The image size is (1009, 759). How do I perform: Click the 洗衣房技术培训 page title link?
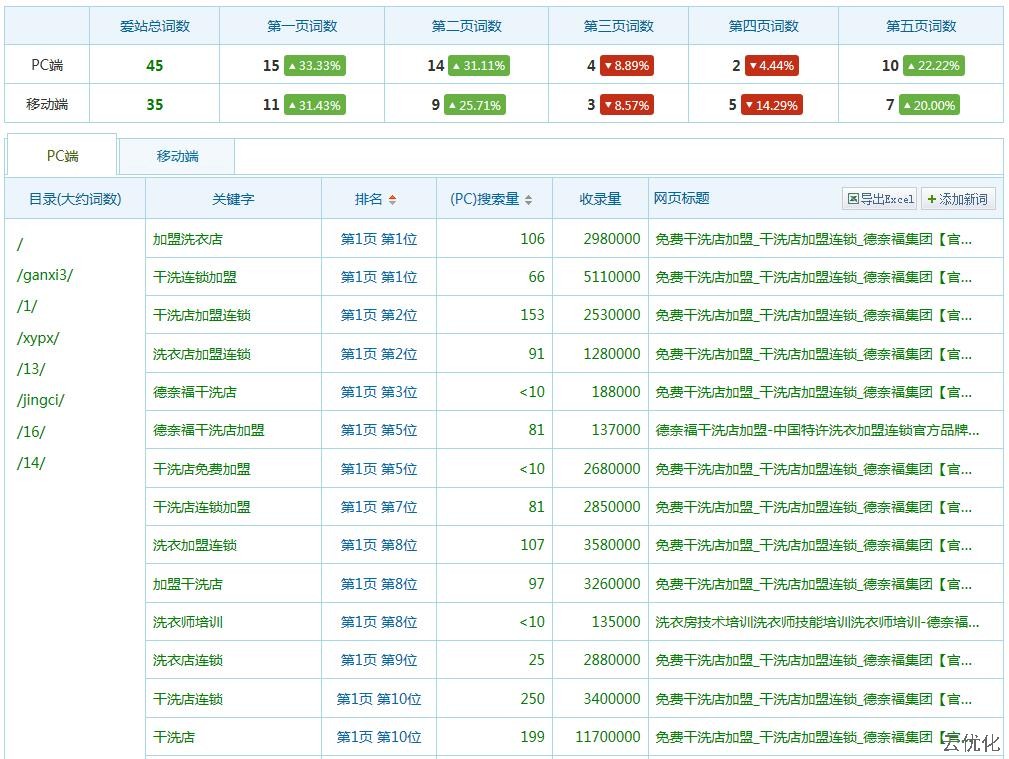(x=817, y=622)
